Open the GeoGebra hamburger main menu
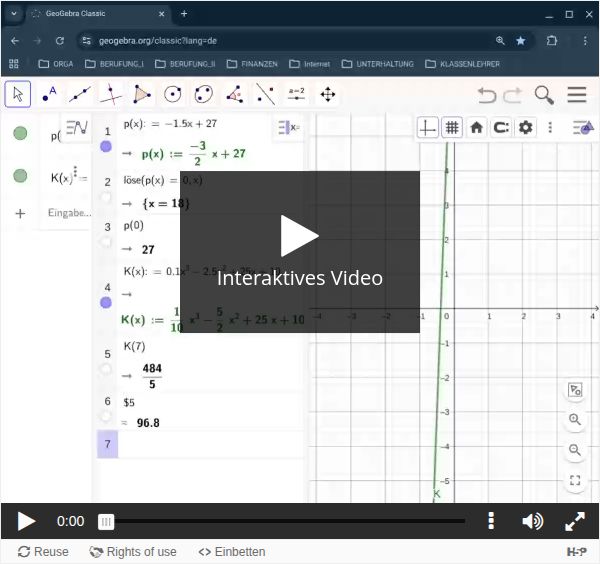600x564 pixels. (x=577, y=95)
